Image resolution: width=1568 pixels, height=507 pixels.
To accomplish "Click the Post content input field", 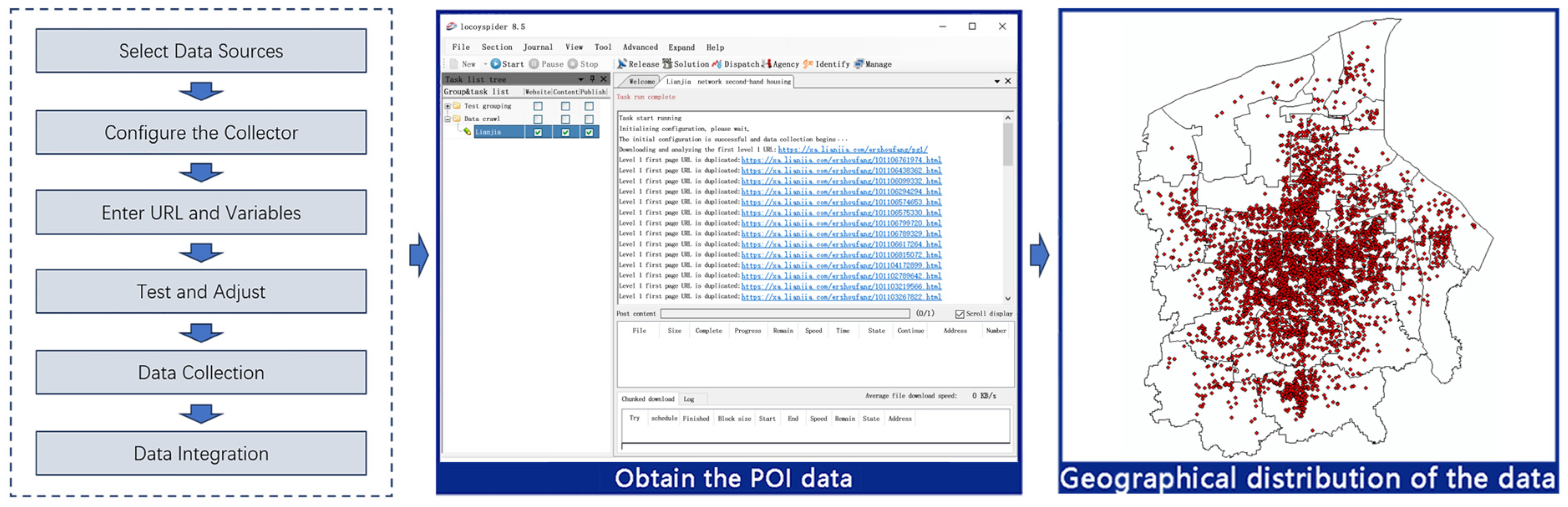I will [784, 314].
